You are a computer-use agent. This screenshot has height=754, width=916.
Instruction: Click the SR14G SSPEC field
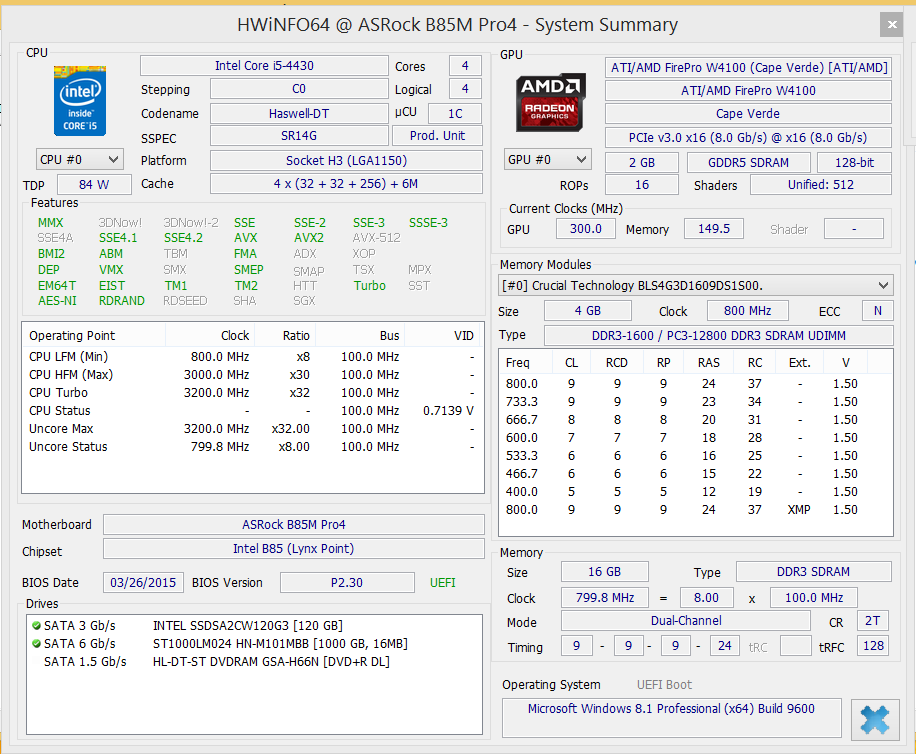pyautogui.click(x=299, y=135)
